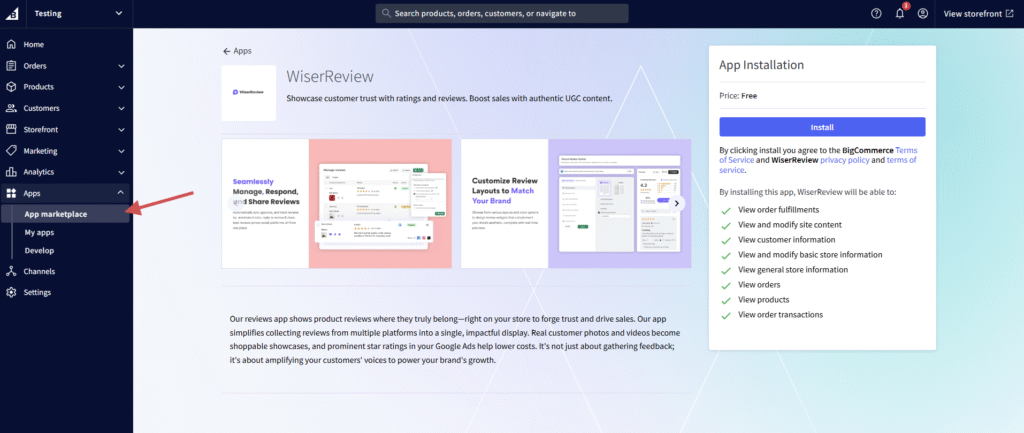Click the Channels icon in sidebar
Image resolution: width=1024 pixels, height=433 pixels.
click(x=11, y=271)
